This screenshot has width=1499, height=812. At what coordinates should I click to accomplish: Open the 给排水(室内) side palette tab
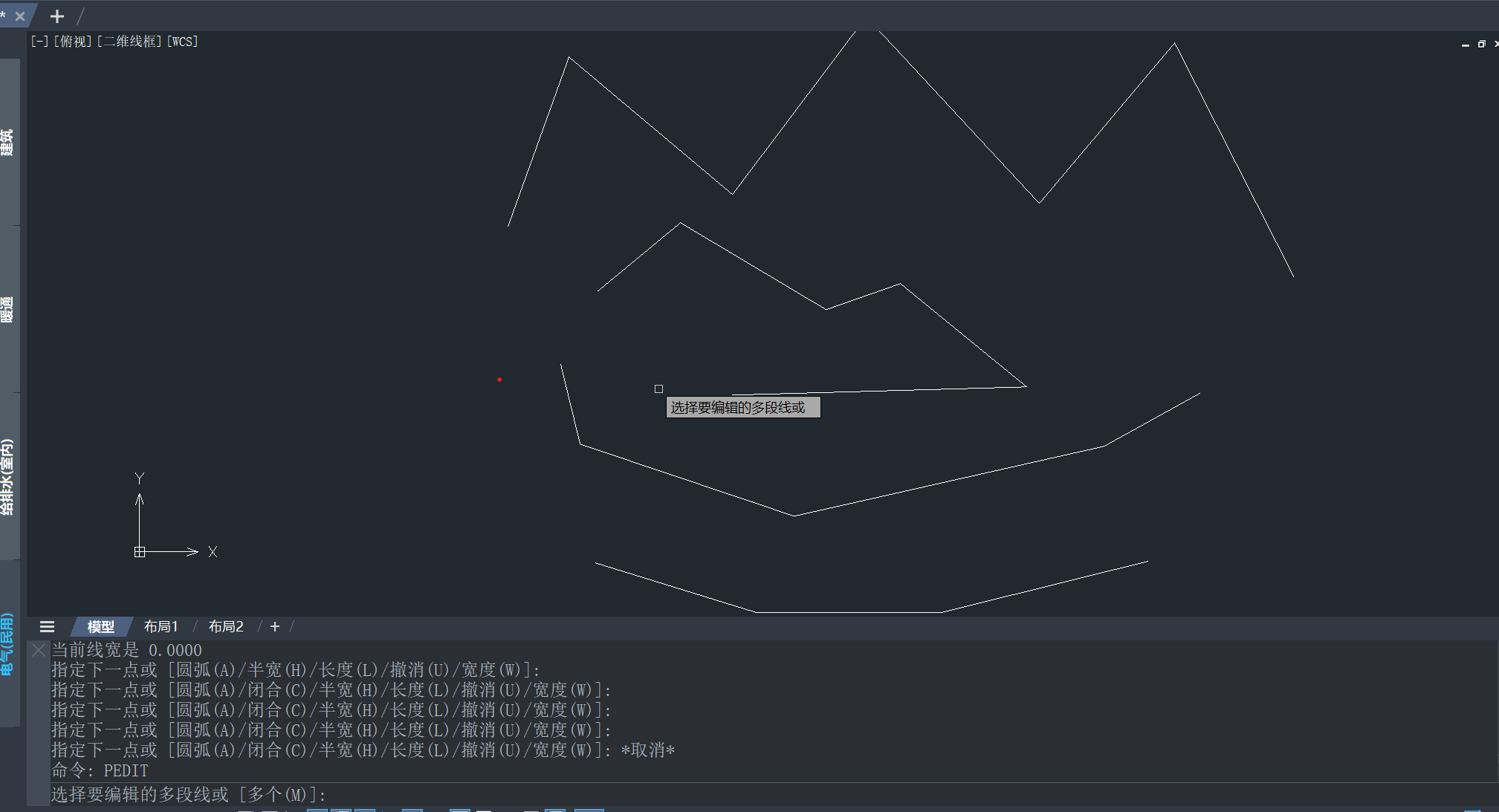tap(7, 477)
